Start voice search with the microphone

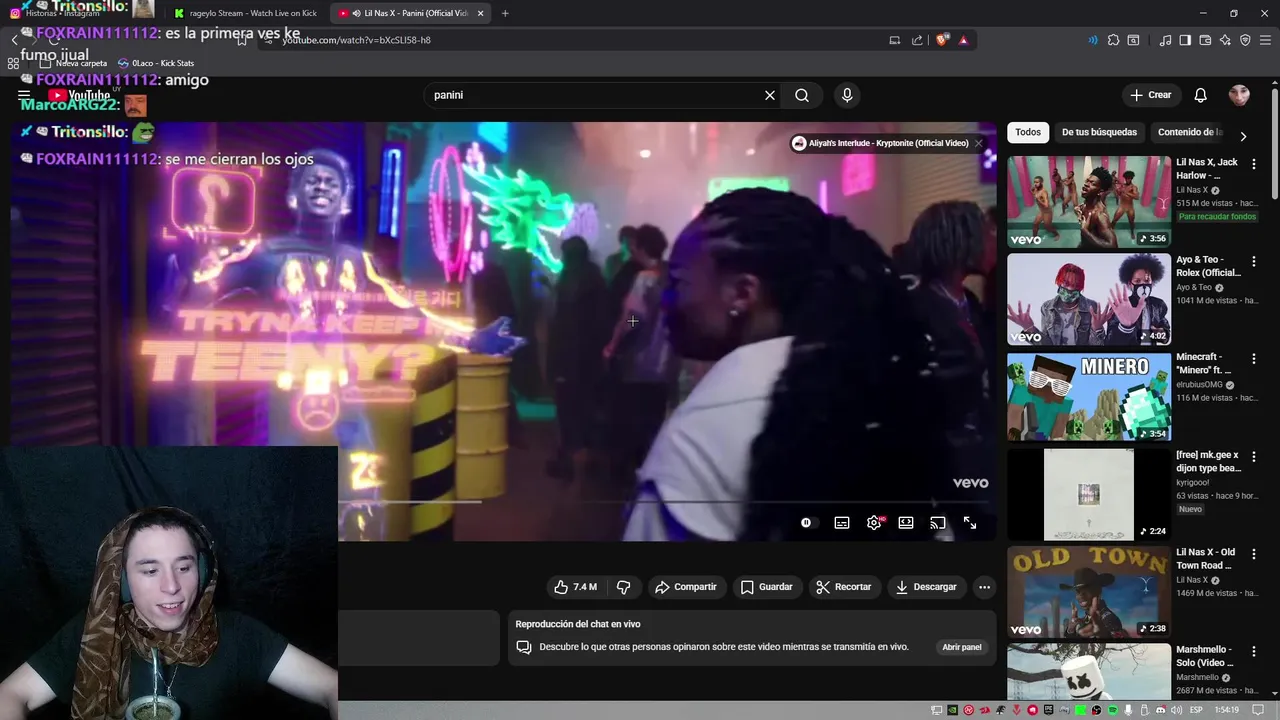pyautogui.click(x=847, y=95)
